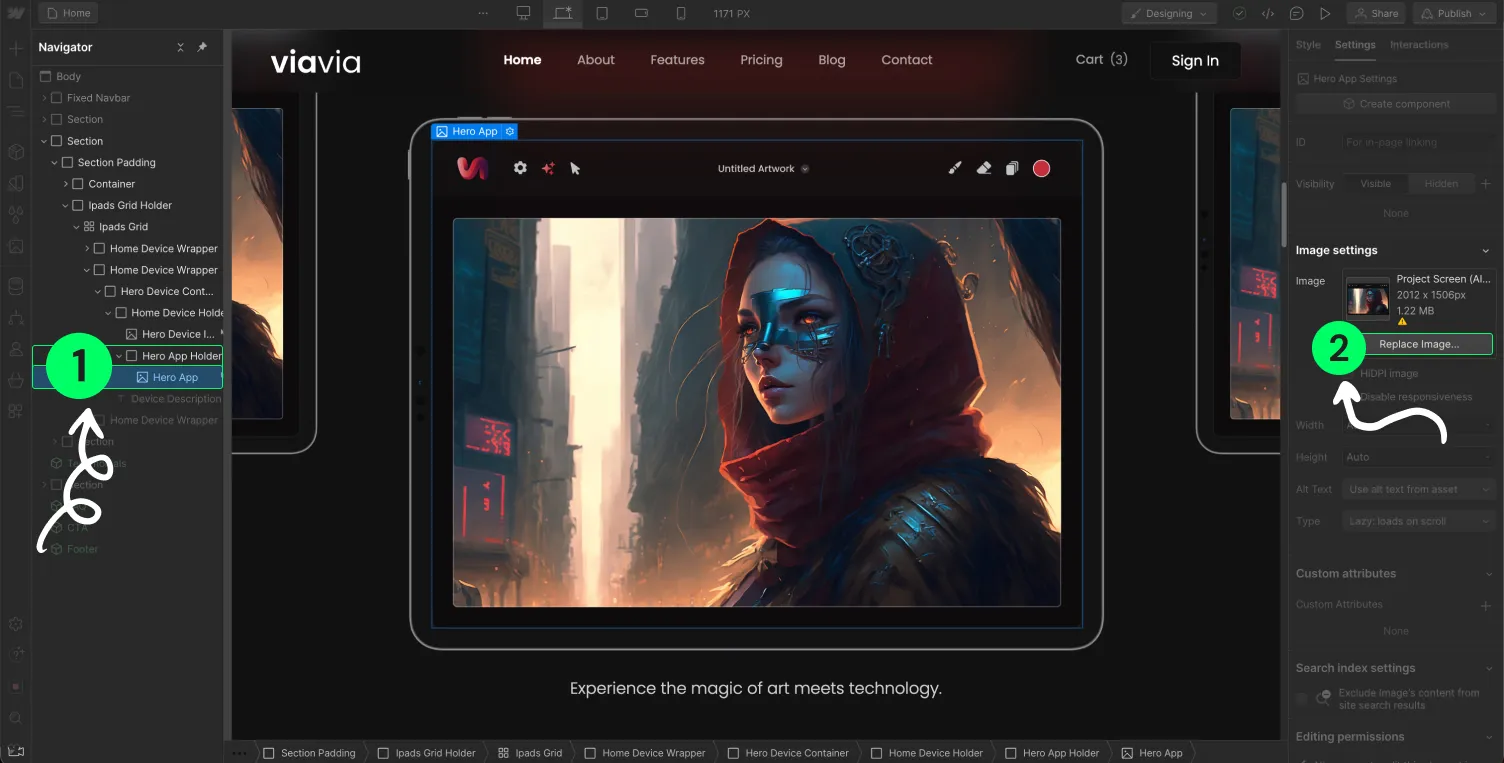The width and height of the screenshot is (1504, 763).
Task: Open the Type lazy loading dropdown
Action: (x=1419, y=521)
